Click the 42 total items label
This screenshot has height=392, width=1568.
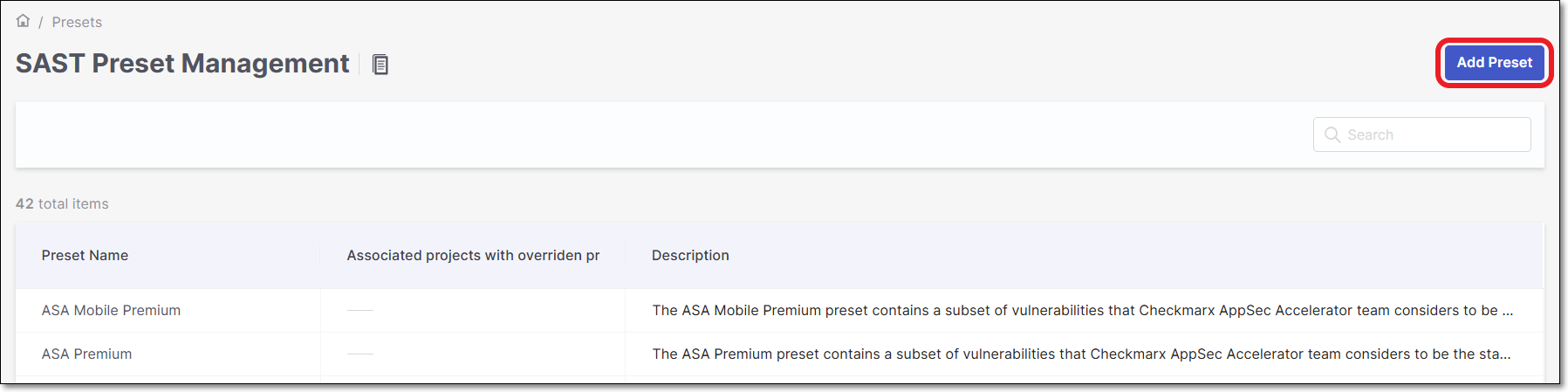pos(62,203)
